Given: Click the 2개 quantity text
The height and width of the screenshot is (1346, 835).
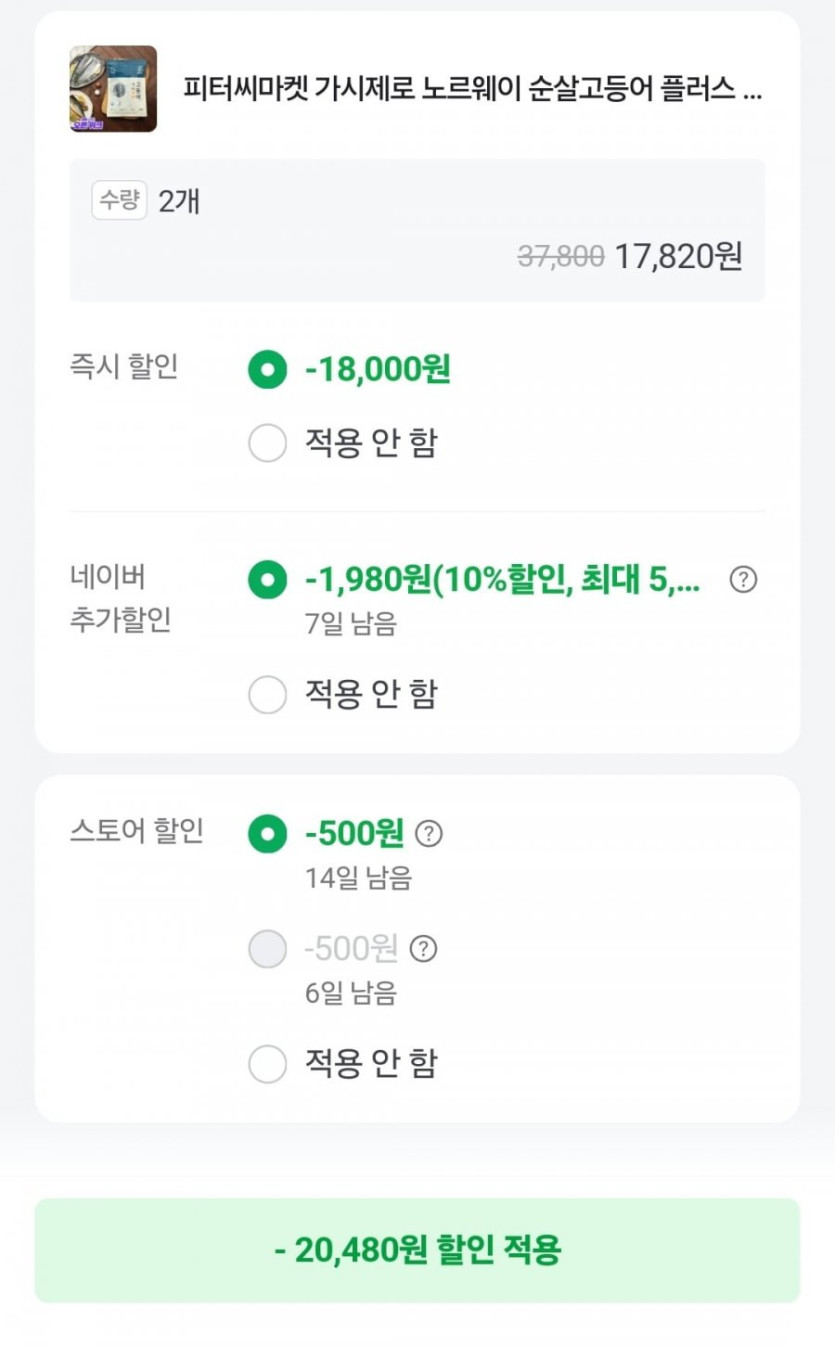Looking at the screenshot, I should point(179,201).
